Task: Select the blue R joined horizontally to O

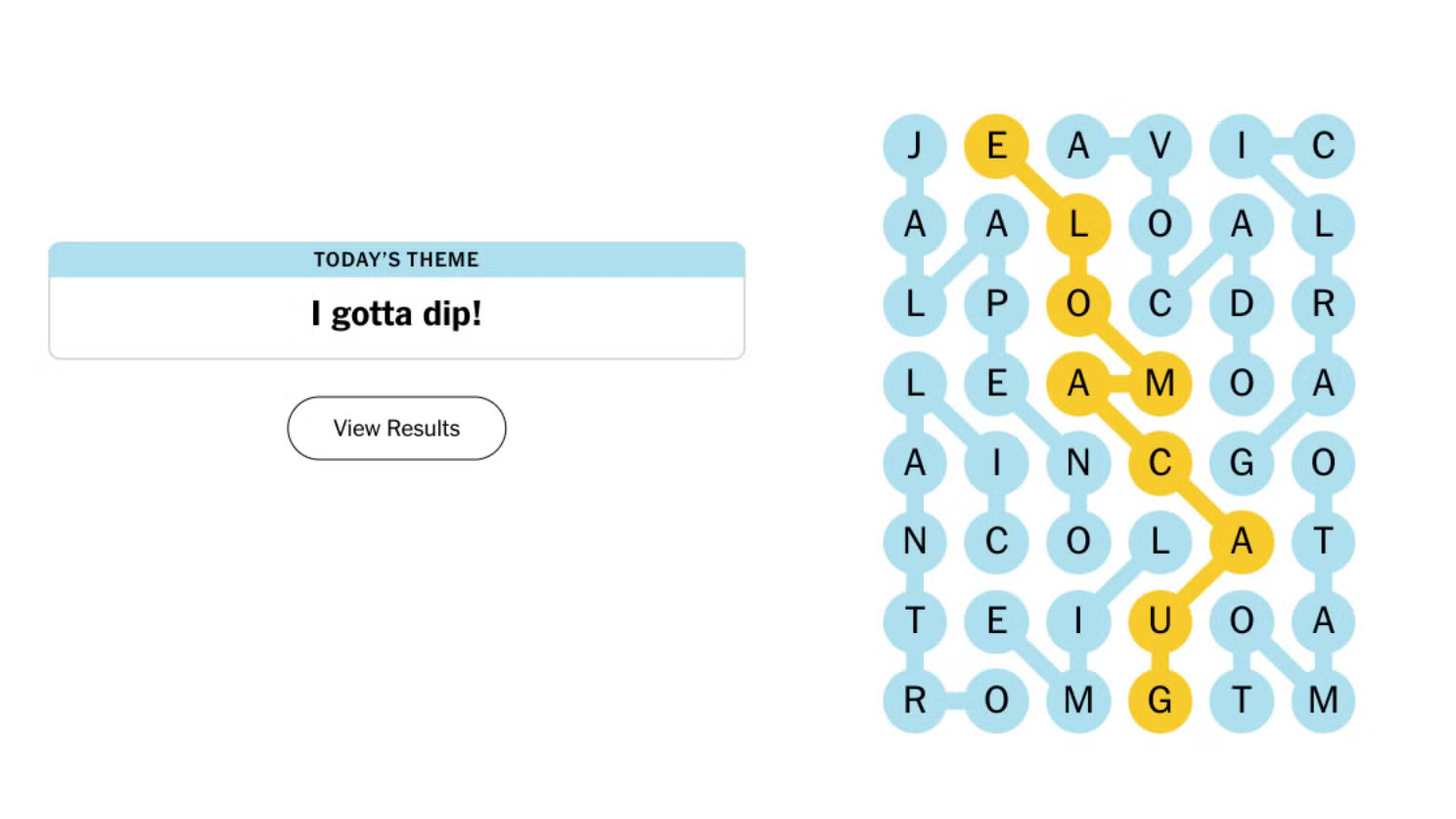Action: pos(915,700)
